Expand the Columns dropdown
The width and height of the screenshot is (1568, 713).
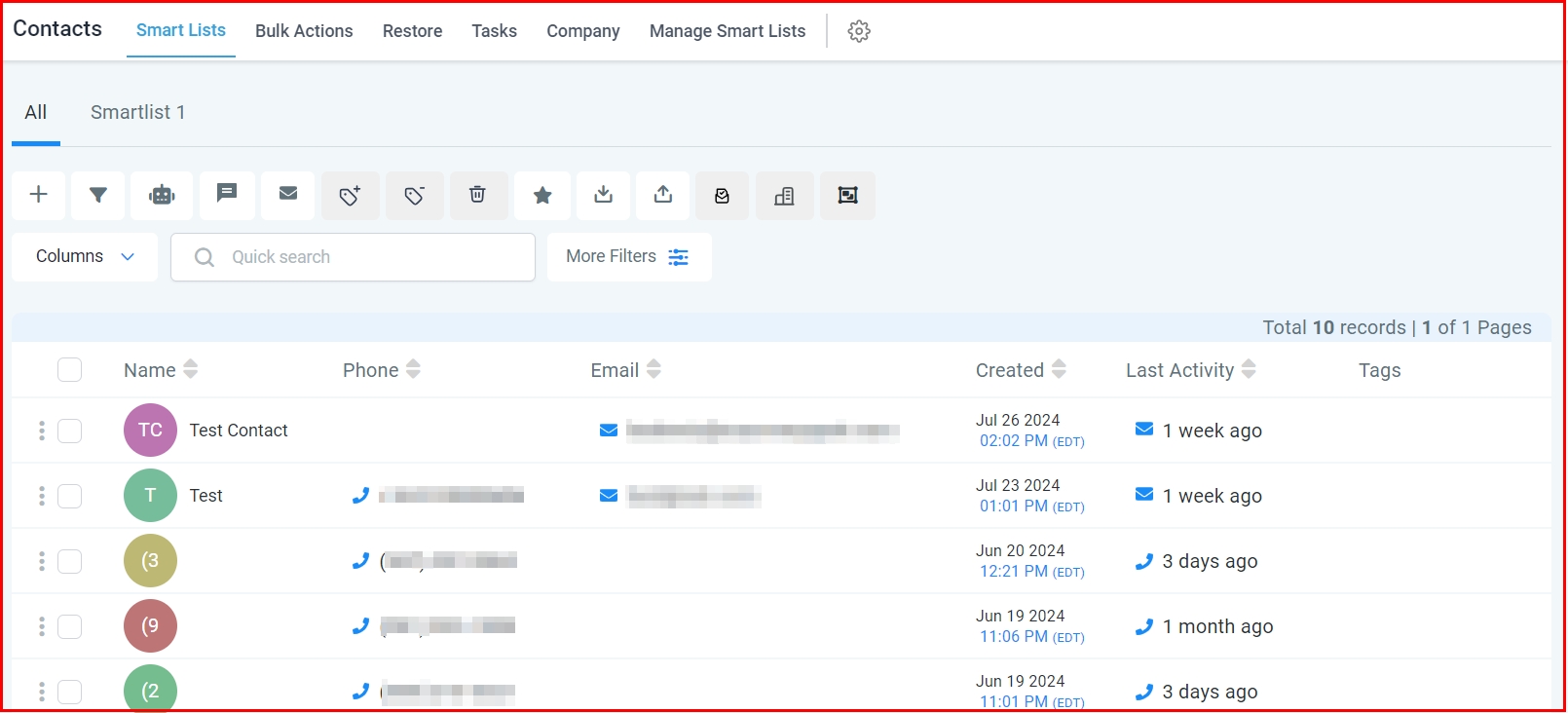click(85, 256)
